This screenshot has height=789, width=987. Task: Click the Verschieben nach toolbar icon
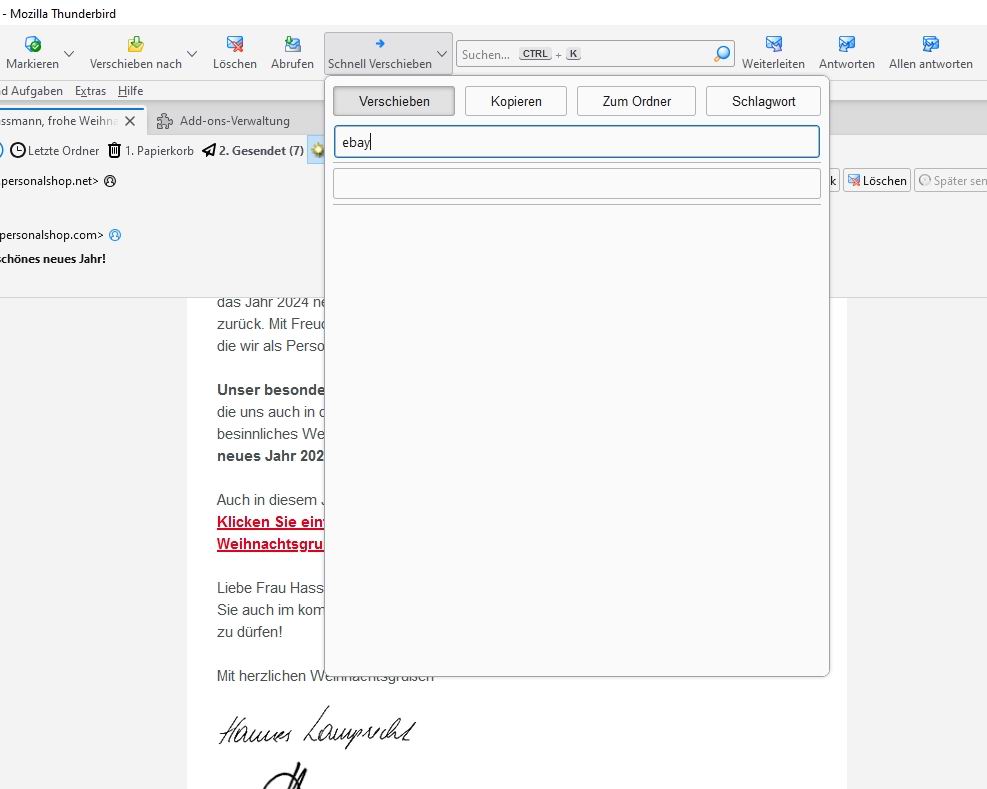click(136, 44)
